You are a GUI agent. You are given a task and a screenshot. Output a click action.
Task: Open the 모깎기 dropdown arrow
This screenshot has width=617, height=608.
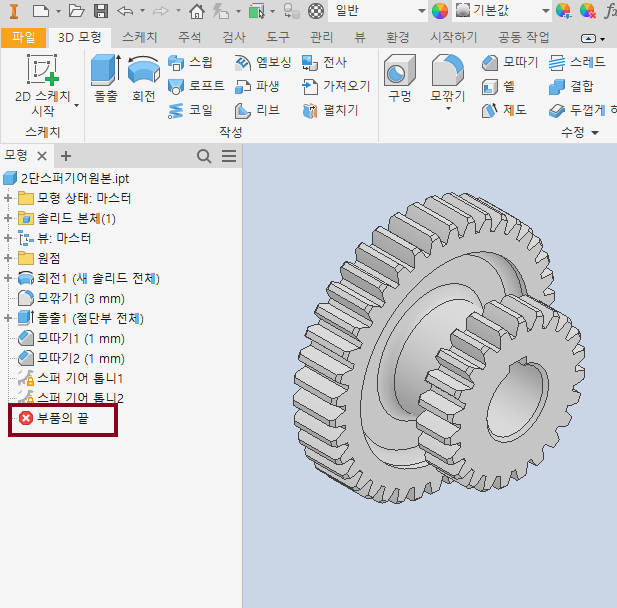pyautogui.click(x=448, y=109)
